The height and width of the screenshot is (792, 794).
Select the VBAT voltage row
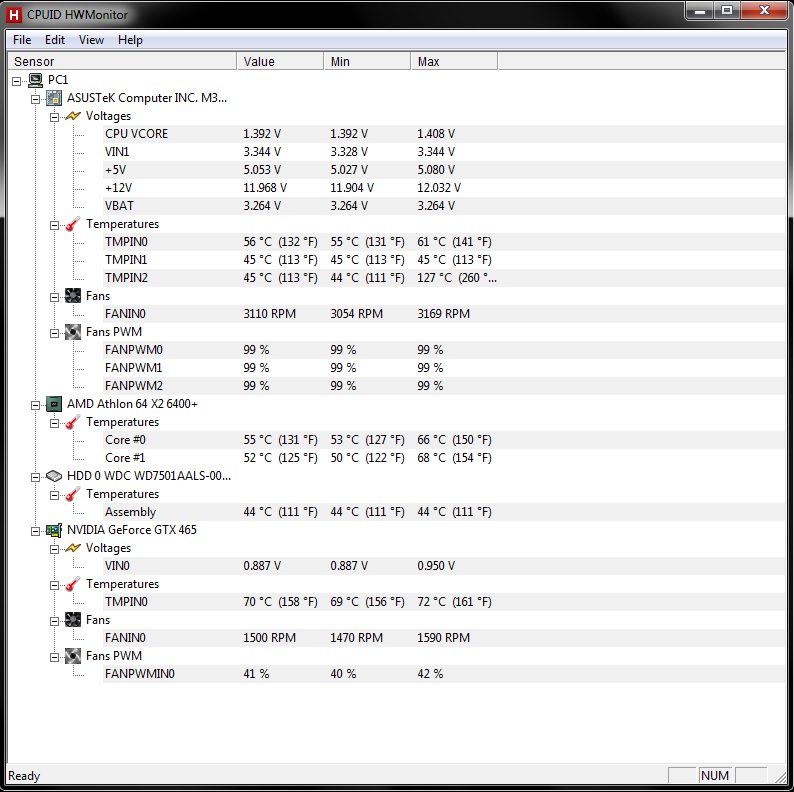444,206
